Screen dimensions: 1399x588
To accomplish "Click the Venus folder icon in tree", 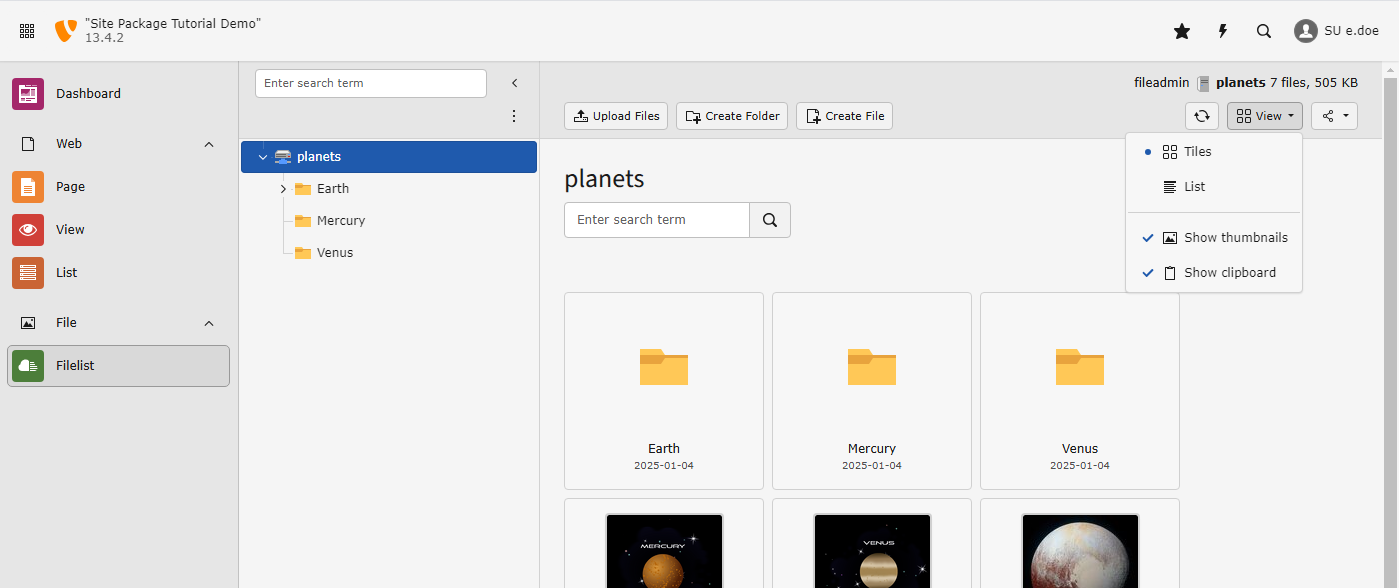I will 303,253.
